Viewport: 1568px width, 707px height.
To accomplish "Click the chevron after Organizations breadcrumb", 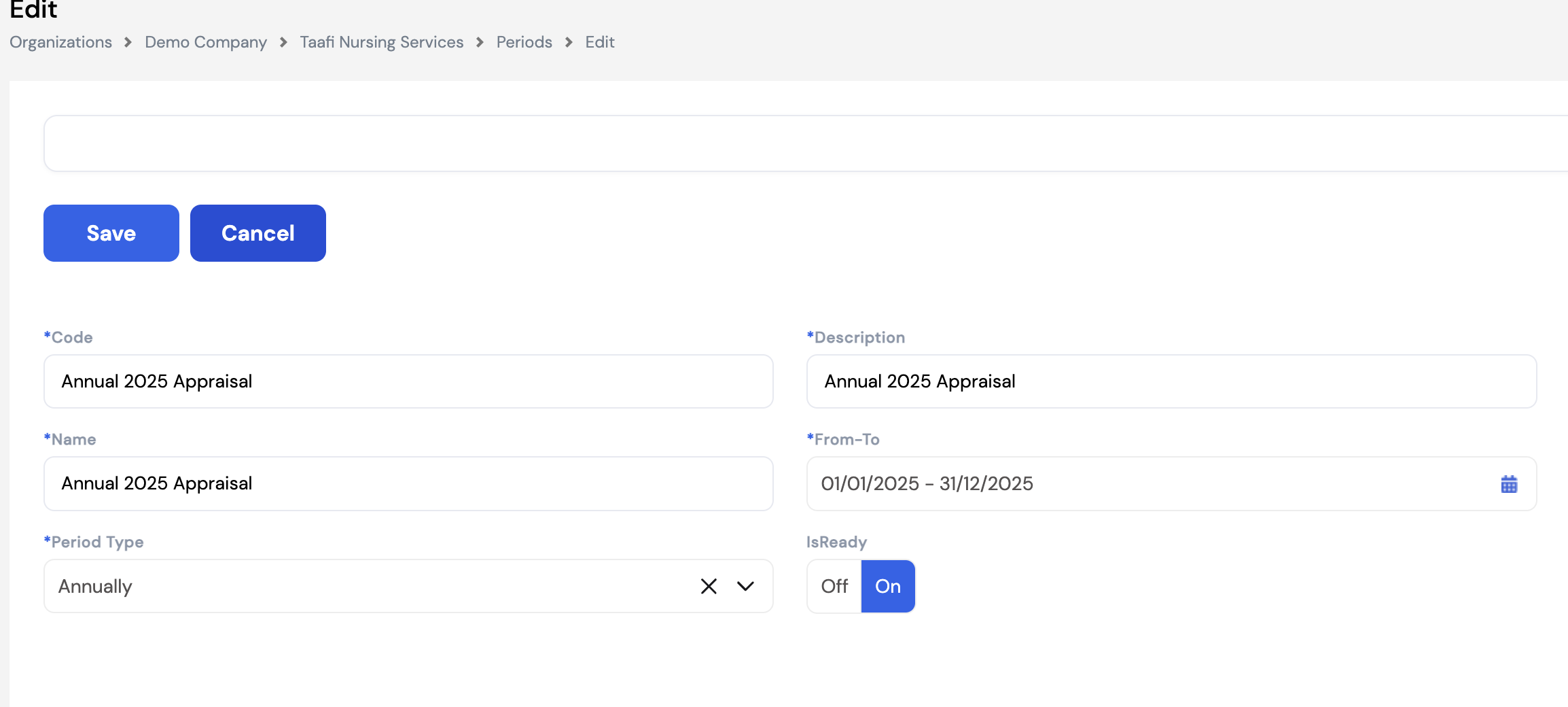I will (x=128, y=42).
